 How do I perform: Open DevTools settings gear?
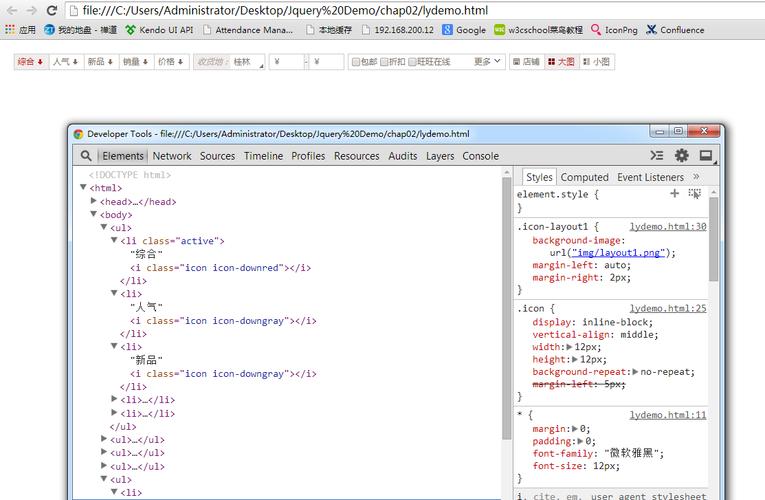pos(682,155)
